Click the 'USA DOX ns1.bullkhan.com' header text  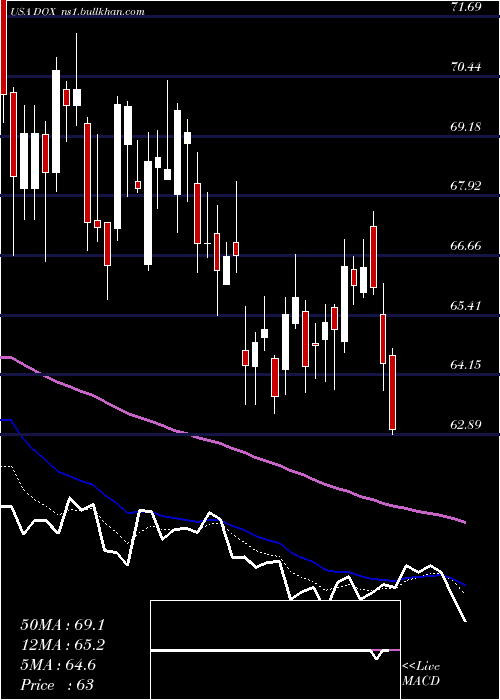click(76, 12)
